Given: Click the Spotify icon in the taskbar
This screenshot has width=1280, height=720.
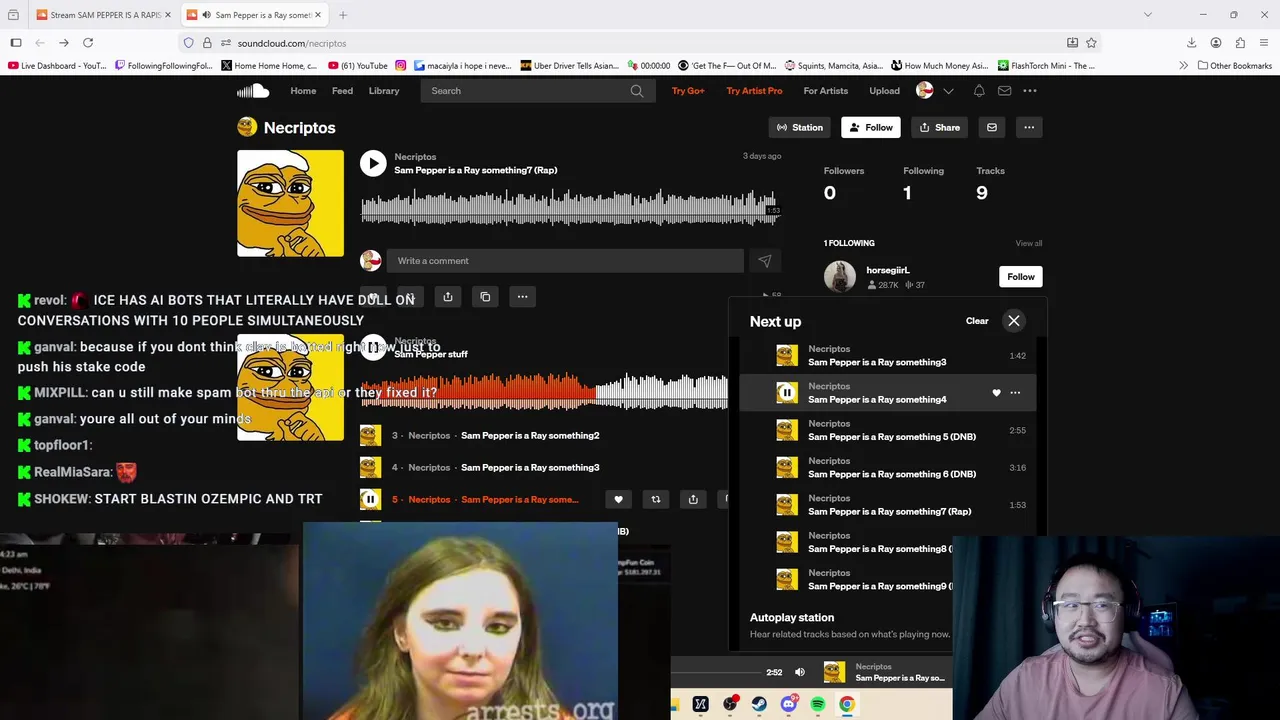Looking at the screenshot, I should (x=818, y=705).
